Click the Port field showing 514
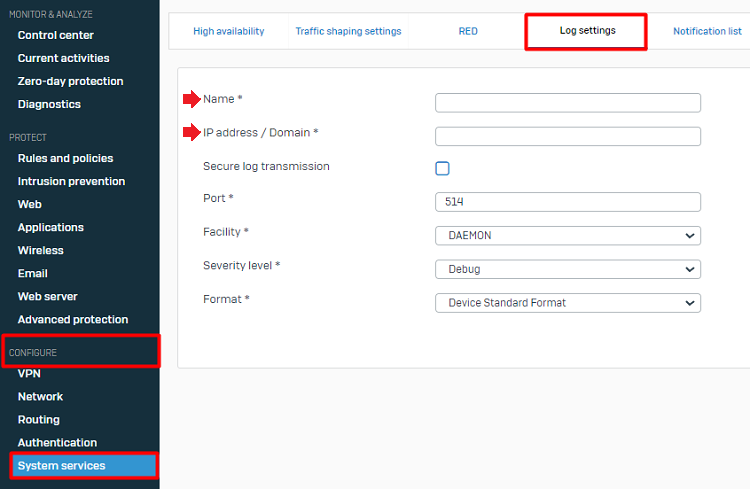Image resolution: width=750 pixels, height=489 pixels. click(567, 202)
